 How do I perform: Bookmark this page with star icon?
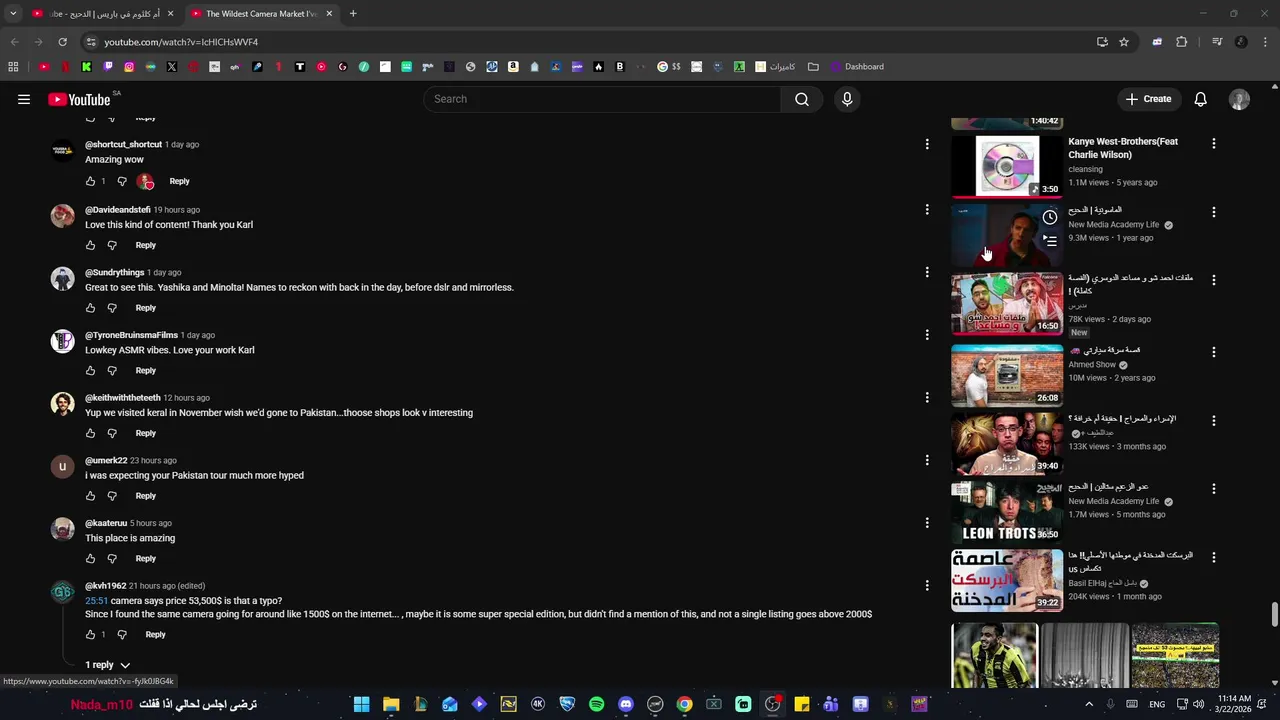pos(1124,42)
